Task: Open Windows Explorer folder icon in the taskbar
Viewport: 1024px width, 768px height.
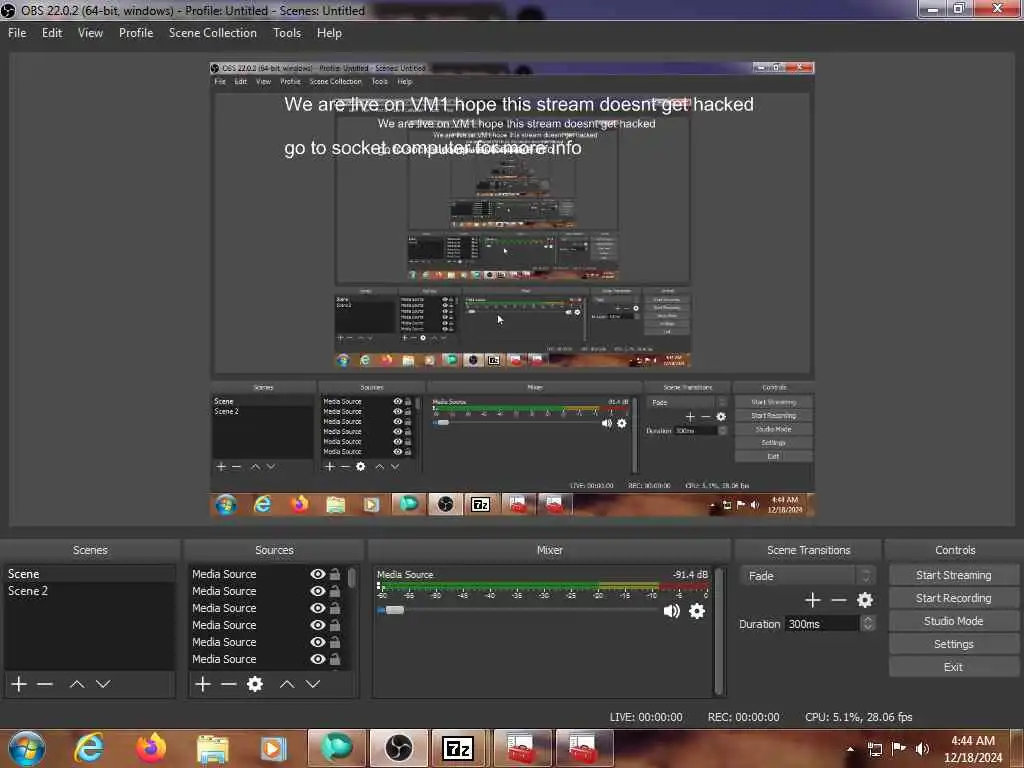Action: [212, 750]
